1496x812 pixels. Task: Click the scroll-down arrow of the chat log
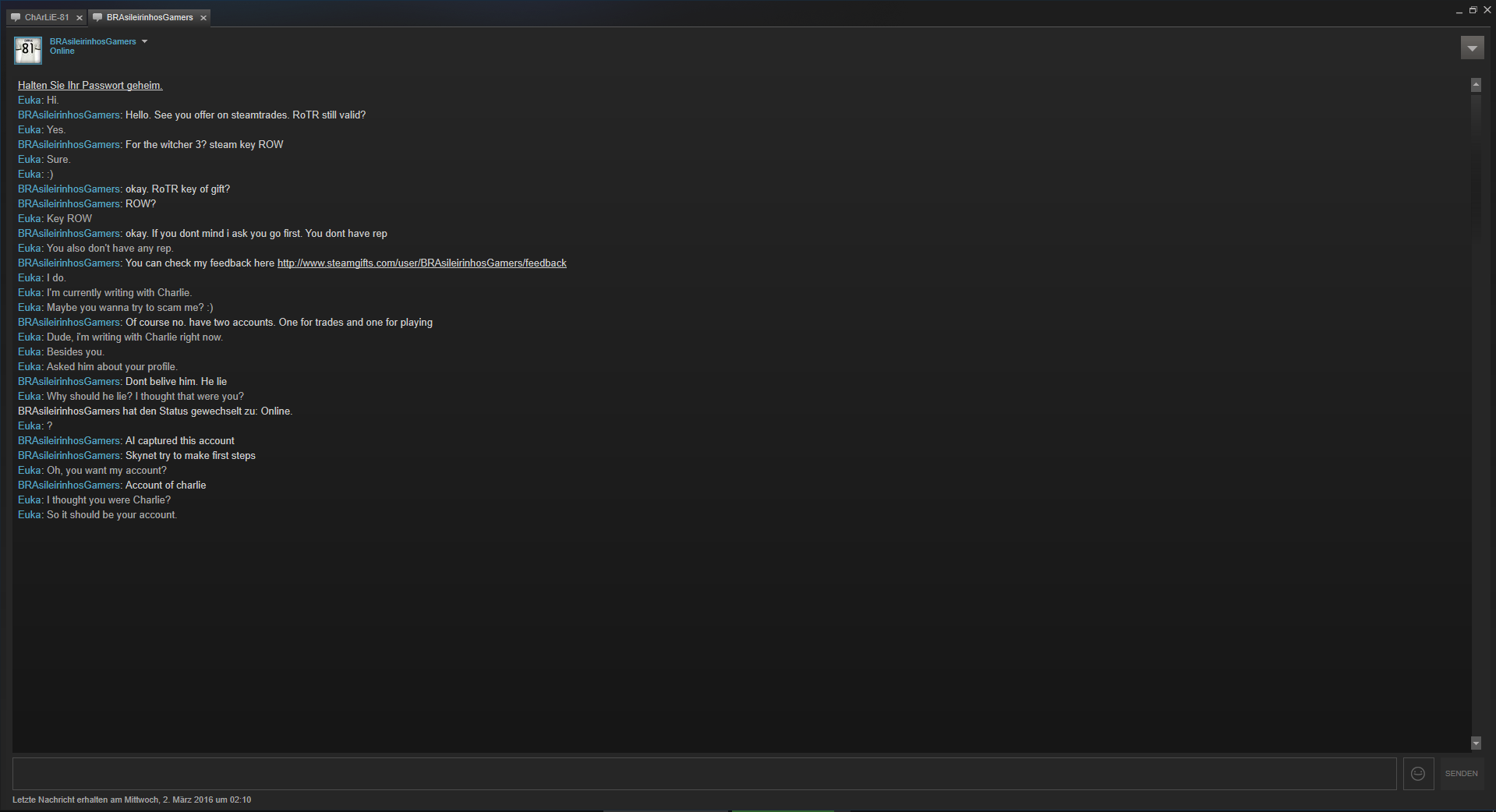pos(1476,743)
